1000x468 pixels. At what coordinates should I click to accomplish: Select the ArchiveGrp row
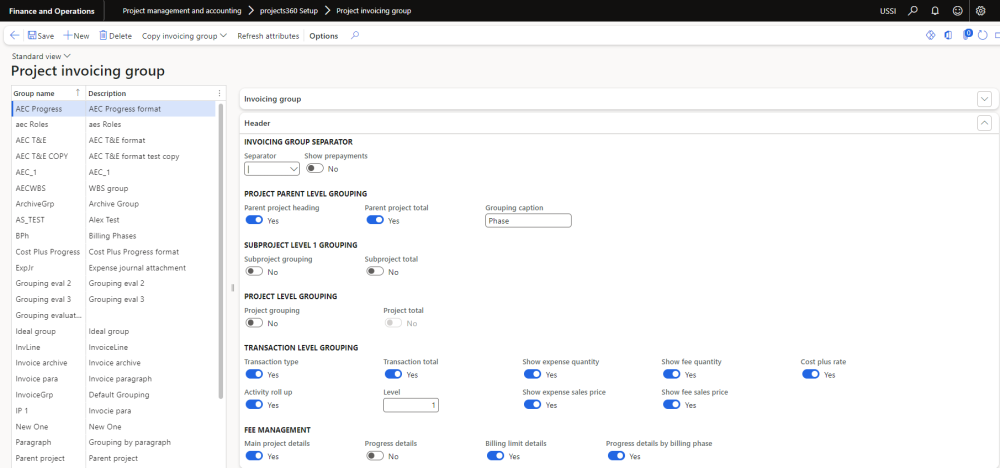point(114,204)
